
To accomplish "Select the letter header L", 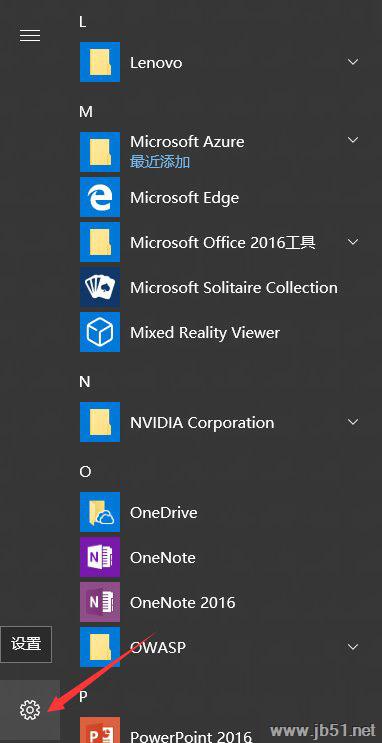I will [x=83, y=22].
